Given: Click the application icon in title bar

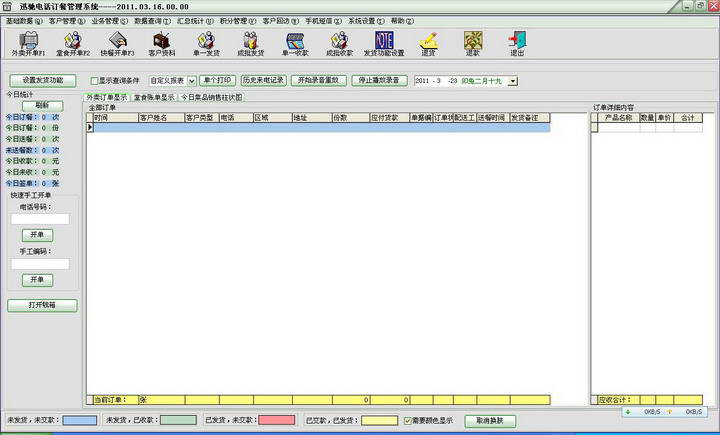Looking at the screenshot, I should (7, 6).
